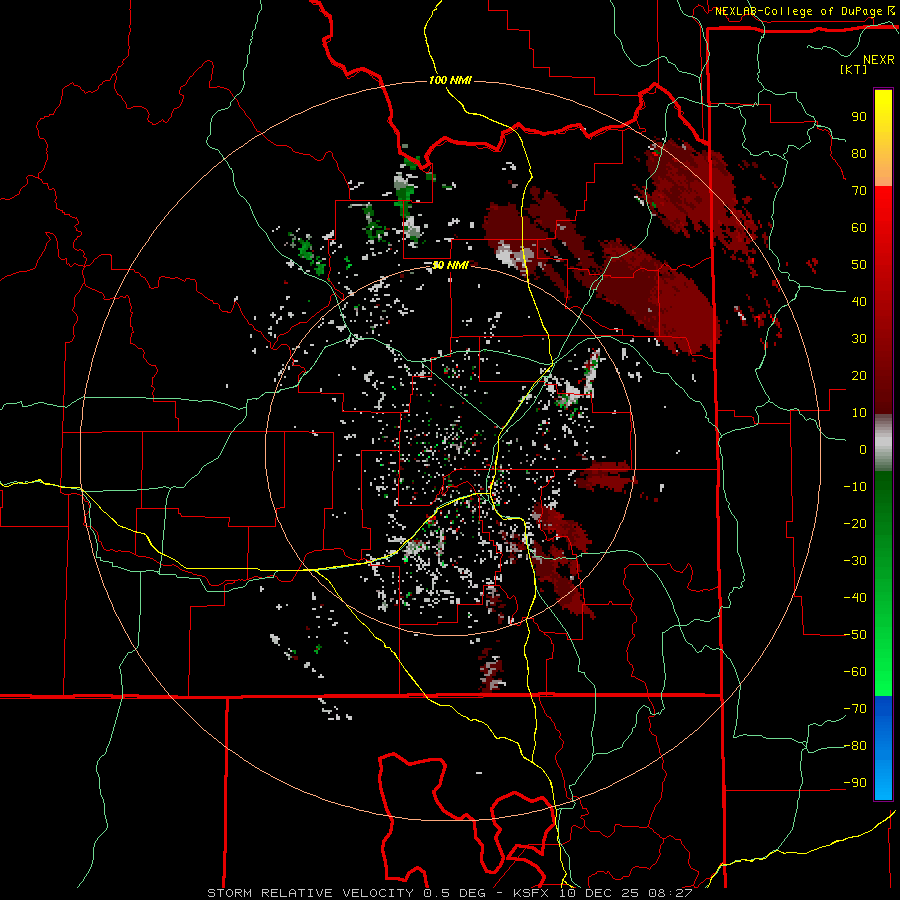Click the -30 value on velocity scale

tap(855, 561)
